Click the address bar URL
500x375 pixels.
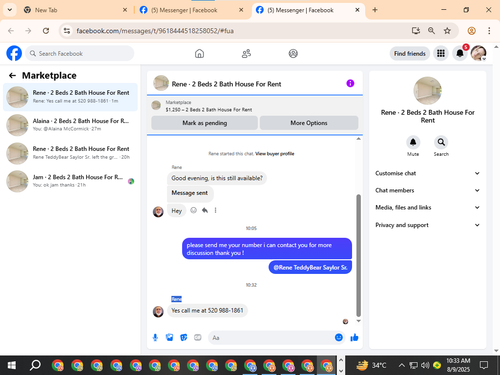pyautogui.click(x=155, y=31)
